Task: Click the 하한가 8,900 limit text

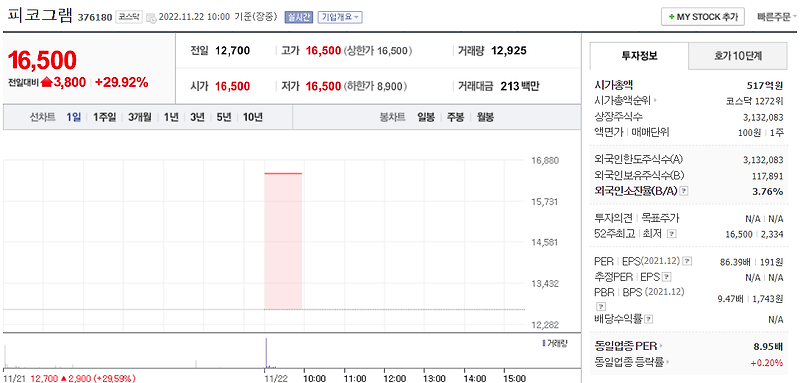Action: (x=376, y=86)
